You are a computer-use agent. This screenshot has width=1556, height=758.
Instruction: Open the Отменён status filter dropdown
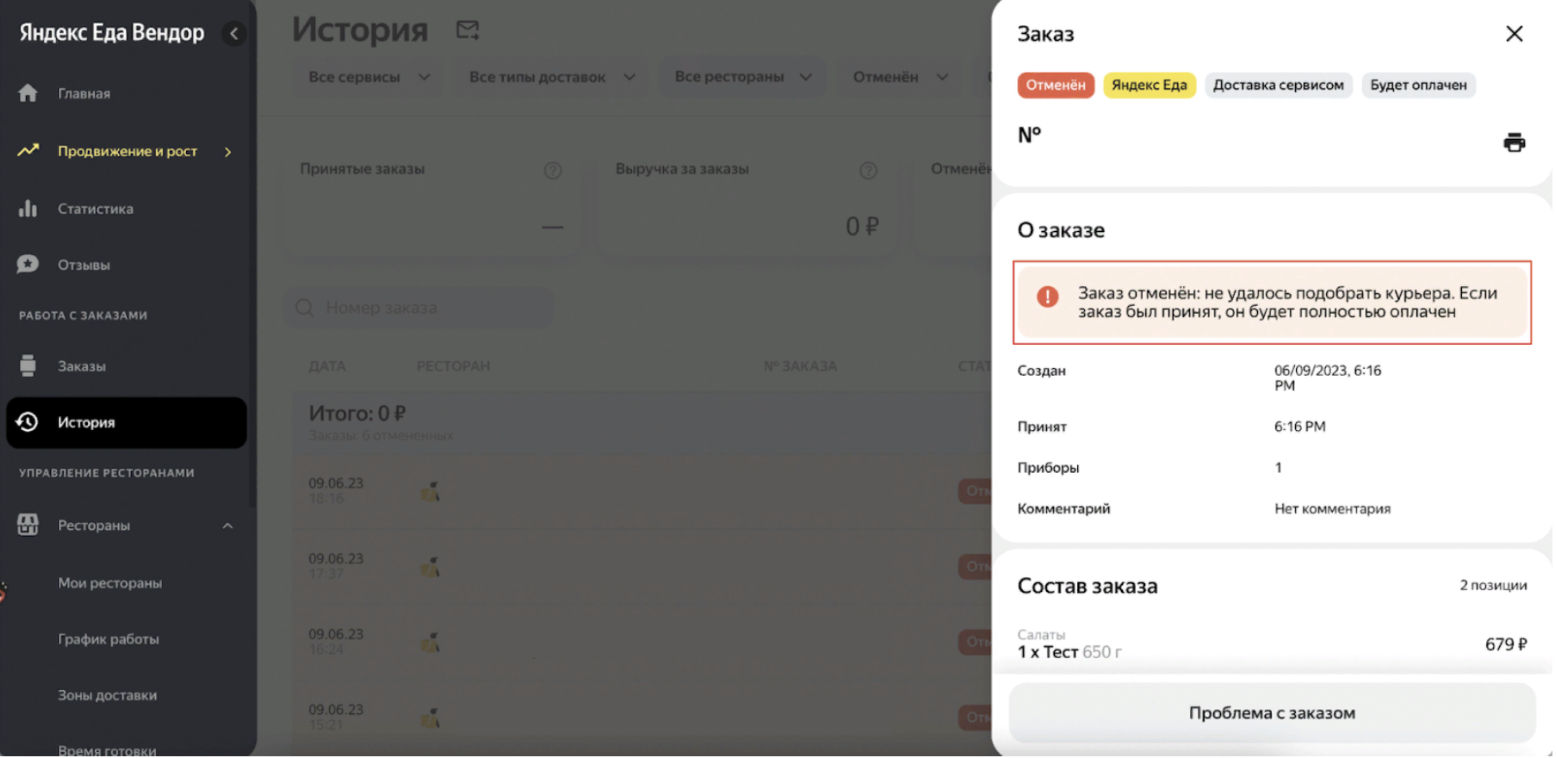click(x=900, y=77)
